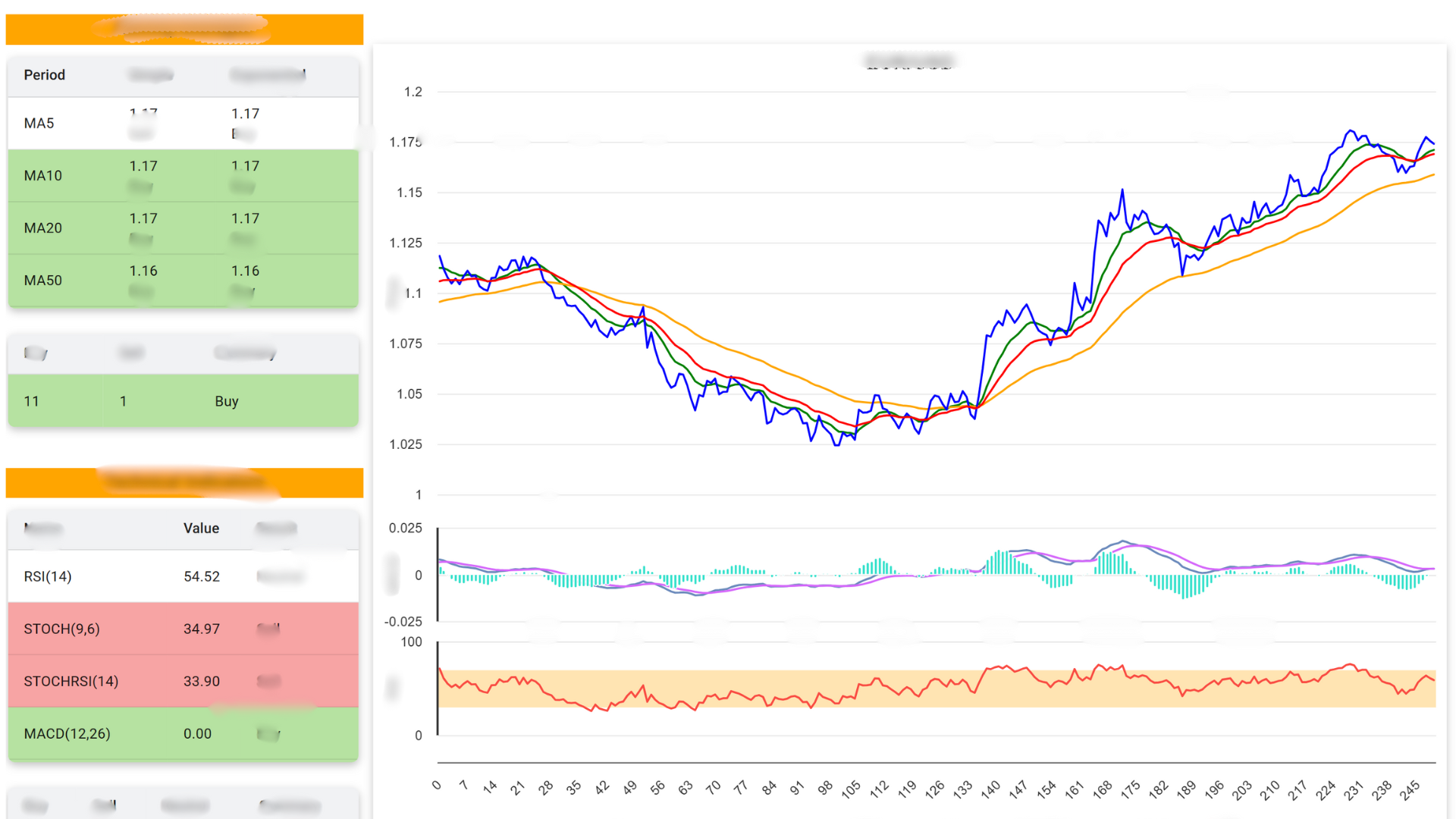The width and height of the screenshot is (1456, 819).
Task: Click the Buy summary result
Action: [x=226, y=401]
